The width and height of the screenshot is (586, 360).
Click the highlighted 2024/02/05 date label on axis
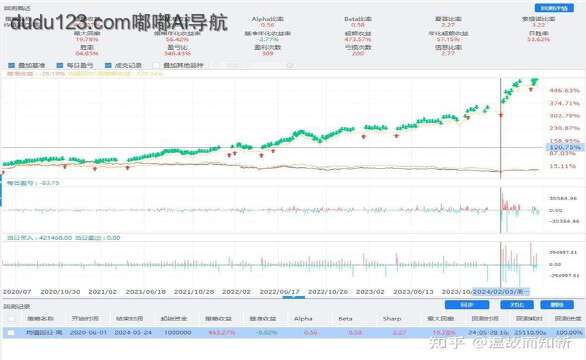[501, 292]
